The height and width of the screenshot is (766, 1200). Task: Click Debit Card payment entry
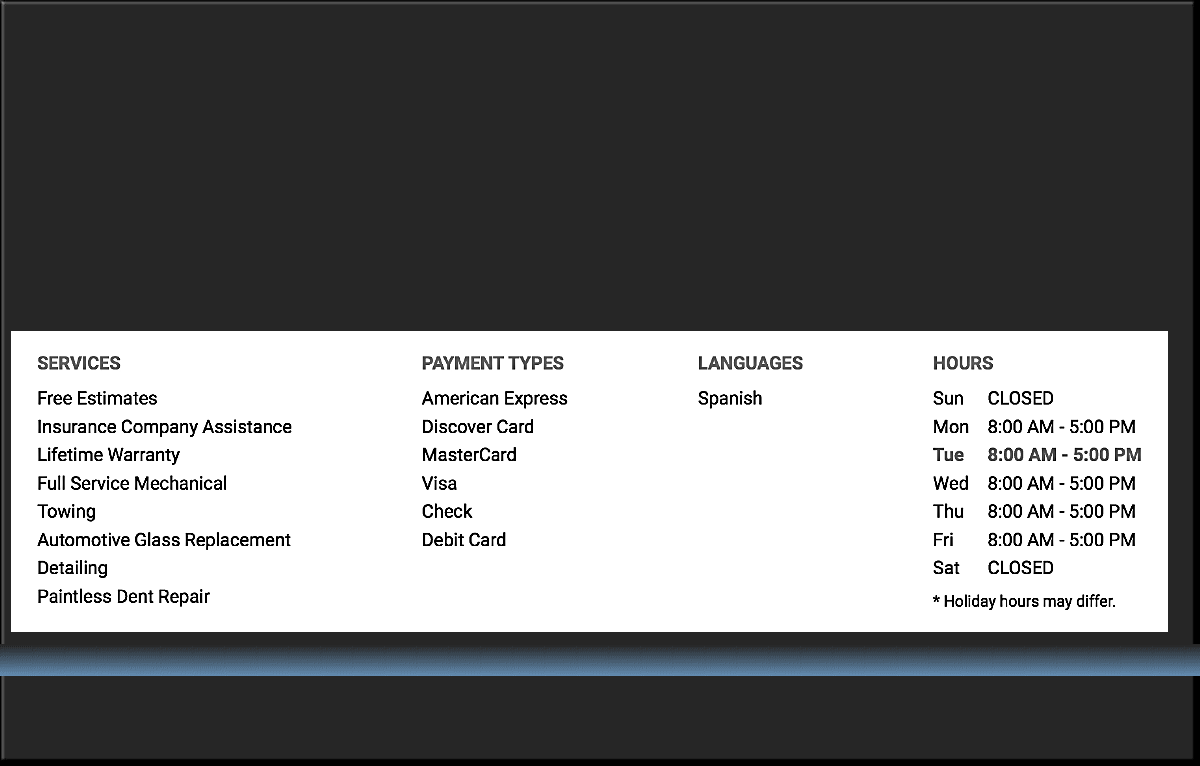pos(463,540)
